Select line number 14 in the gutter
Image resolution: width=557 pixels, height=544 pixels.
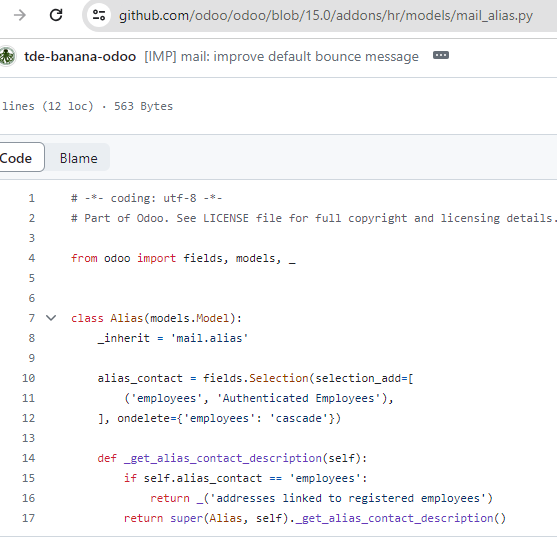click(x=28, y=458)
